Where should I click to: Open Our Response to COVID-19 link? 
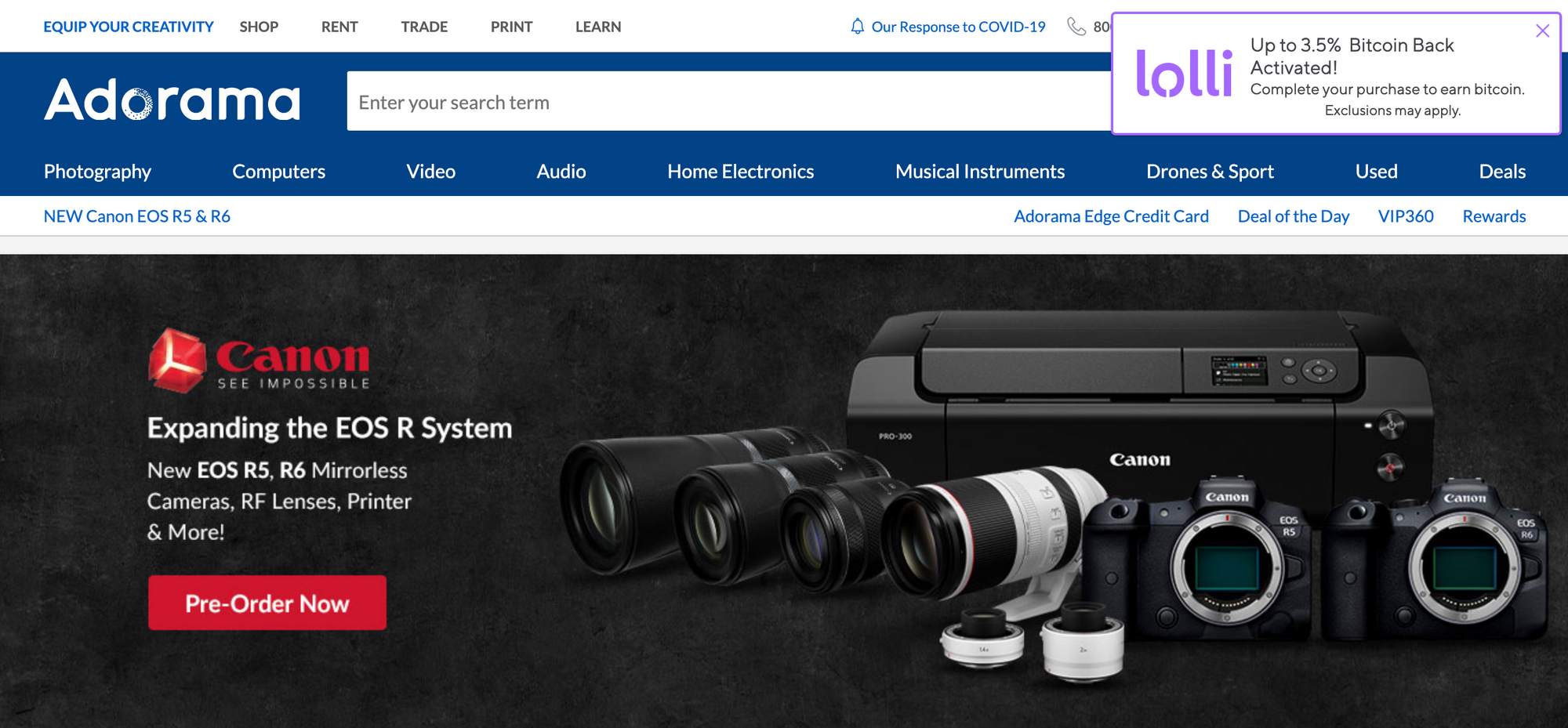[958, 27]
